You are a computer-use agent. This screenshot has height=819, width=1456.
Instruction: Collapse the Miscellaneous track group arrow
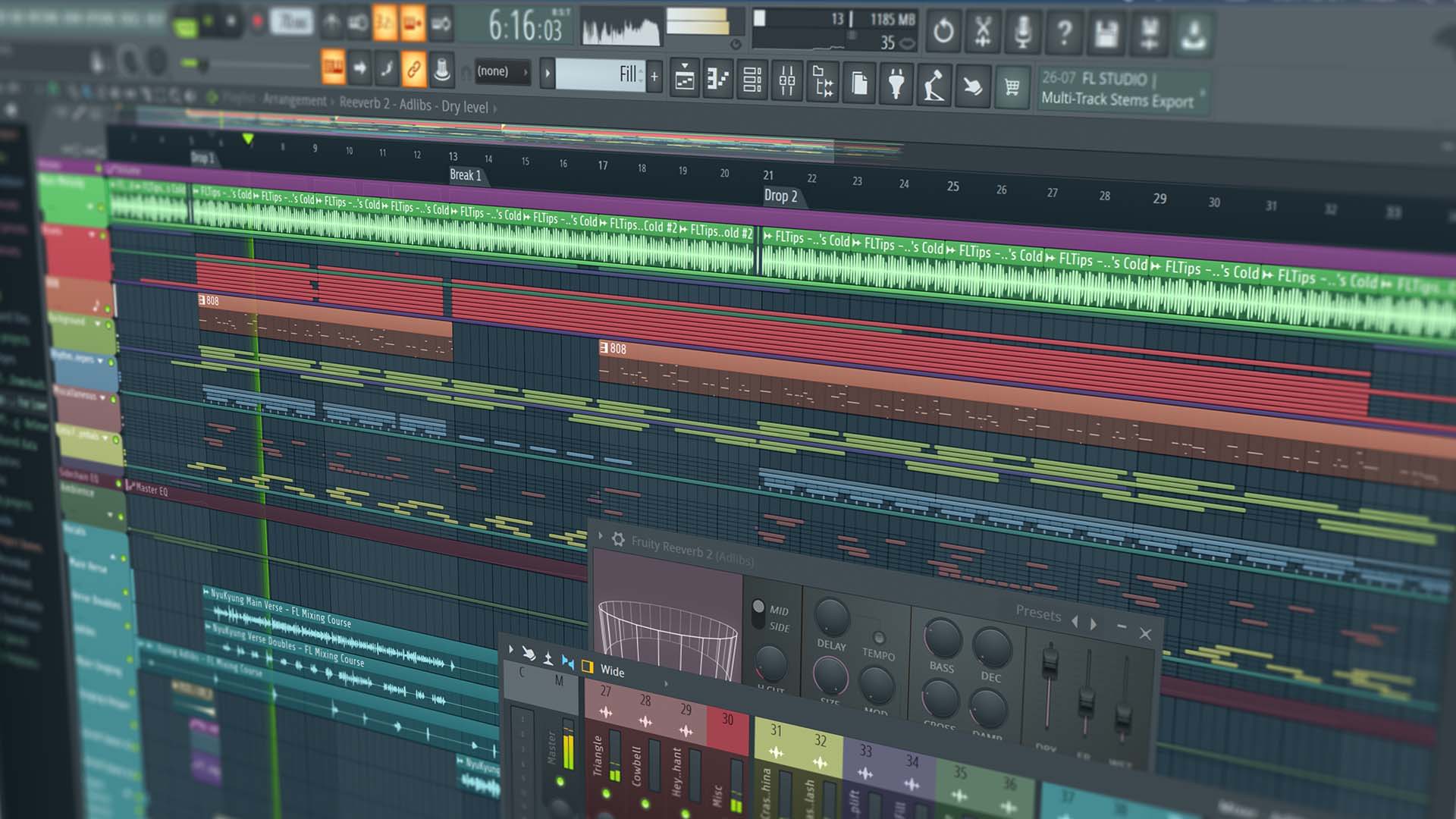pyautogui.click(x=102, y=397)
